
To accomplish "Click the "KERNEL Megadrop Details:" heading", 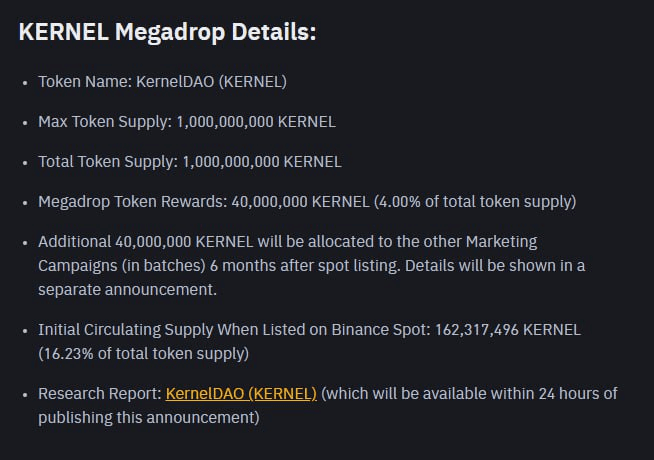I will click(x=167, y=31).
